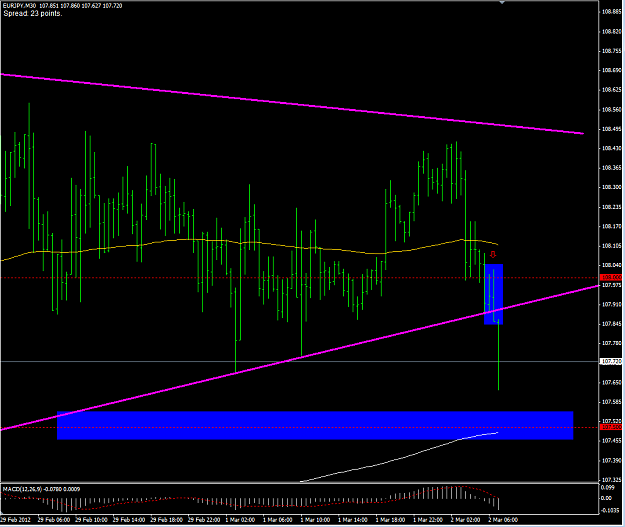The width and height of the screenshot is (625, 527).
Task: Click the red 107.500 price level label
Action: coord(611,427)
